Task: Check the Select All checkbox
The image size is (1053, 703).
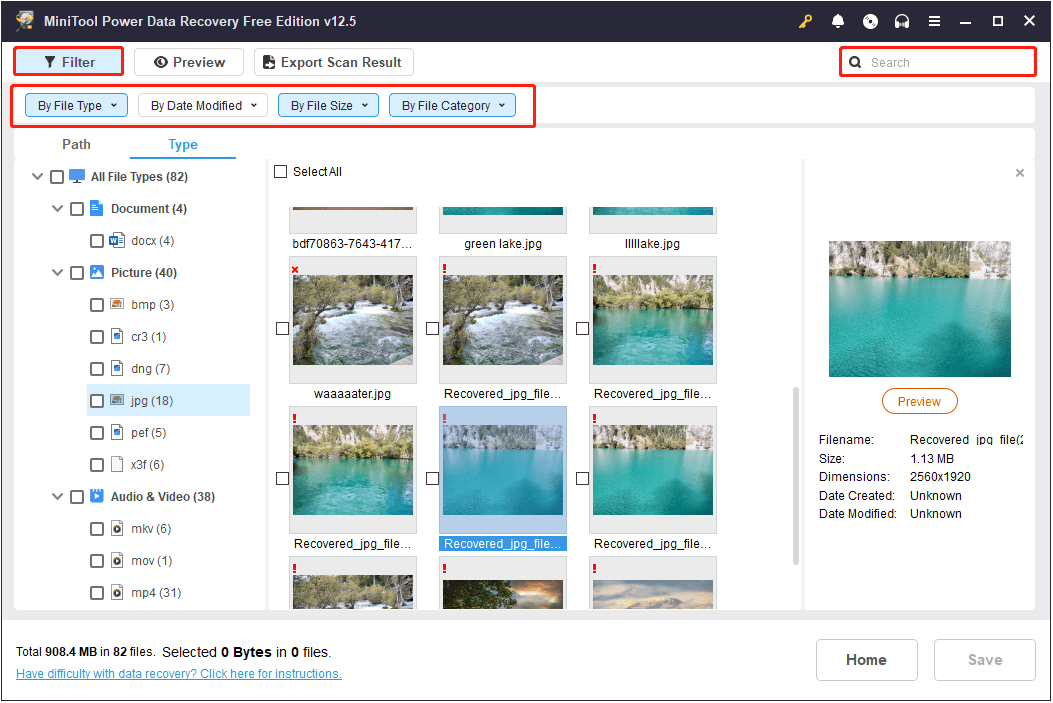Action: pyautogui.click(x=281, y=172)
